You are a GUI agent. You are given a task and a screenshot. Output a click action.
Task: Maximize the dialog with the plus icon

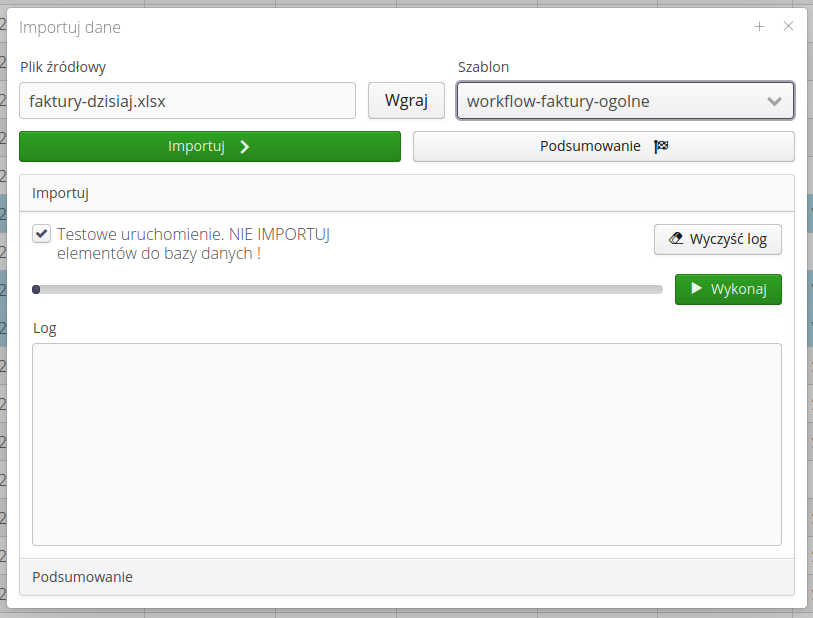760,27
